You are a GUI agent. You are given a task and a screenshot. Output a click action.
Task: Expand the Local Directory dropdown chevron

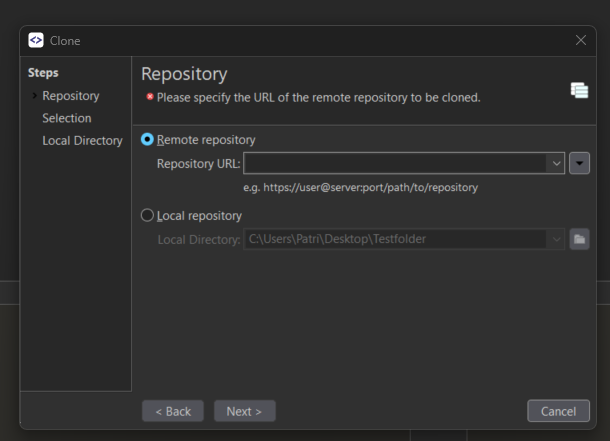555,239
